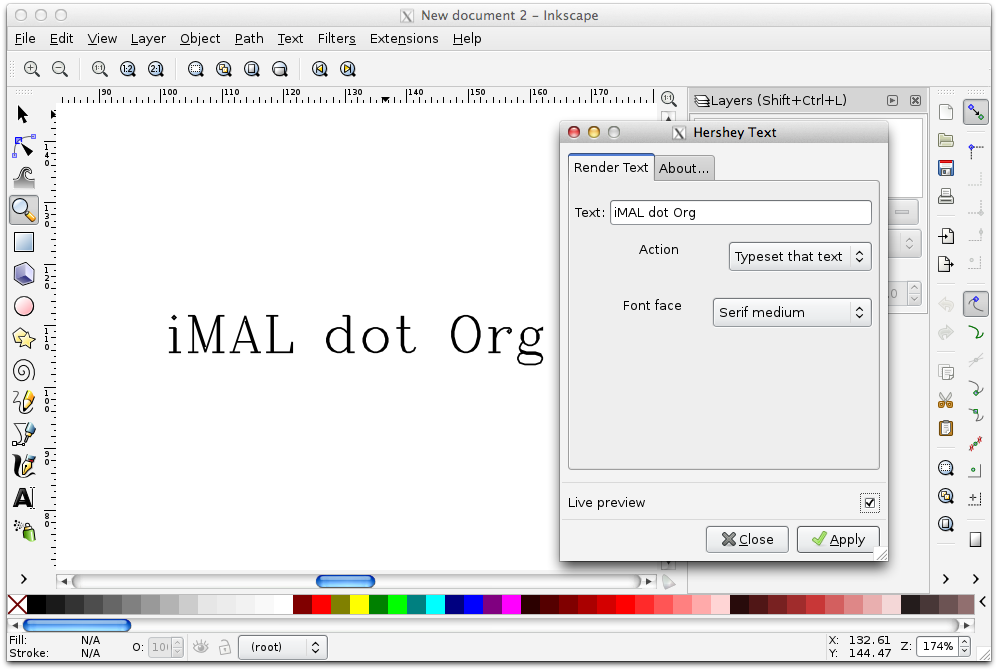This screenshot has width=998, height=671.
Task: Expand the commands bar overflow chevron
Action: 946,579
